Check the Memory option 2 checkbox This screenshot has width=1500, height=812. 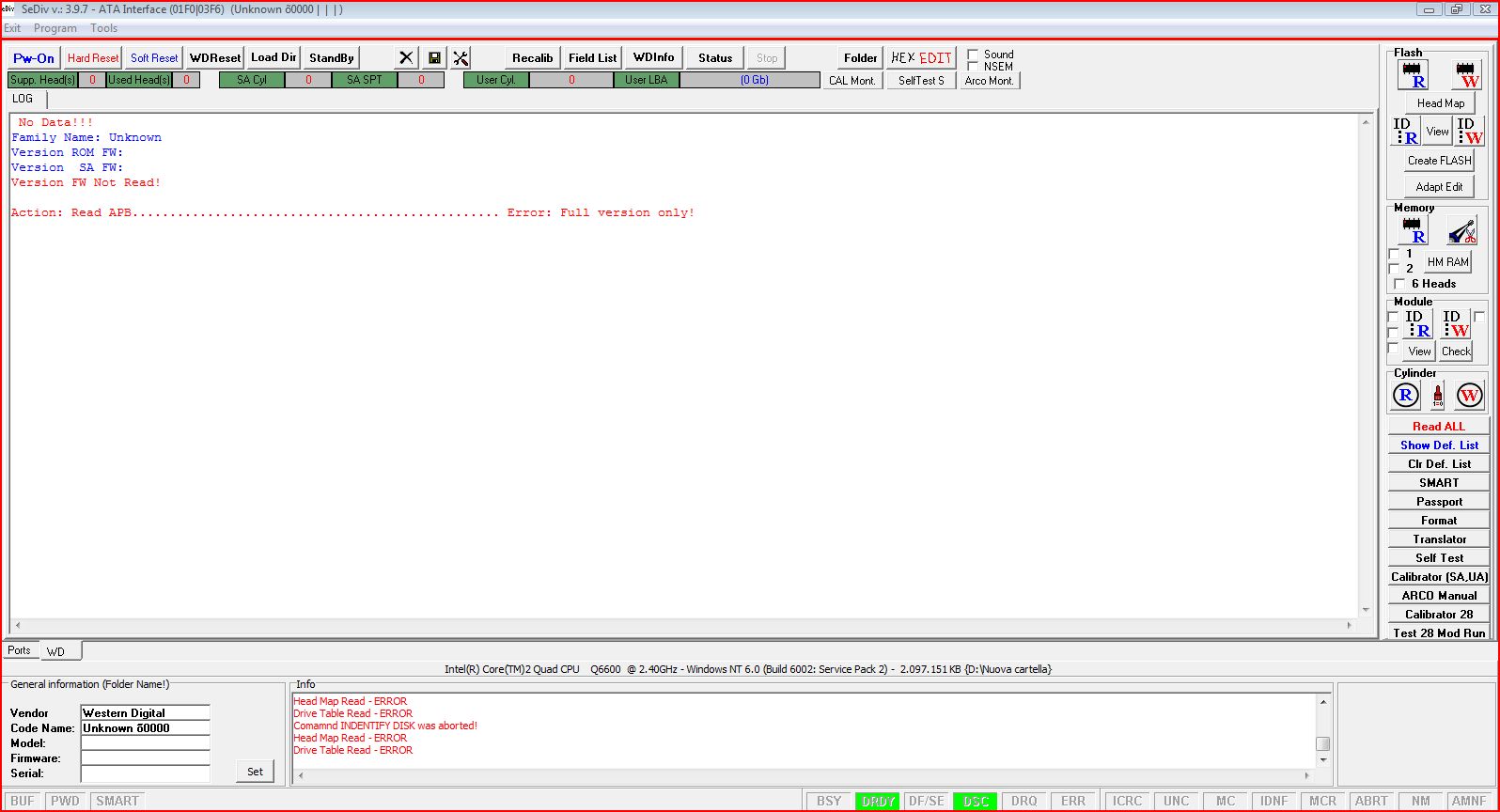click(1395, 269)
